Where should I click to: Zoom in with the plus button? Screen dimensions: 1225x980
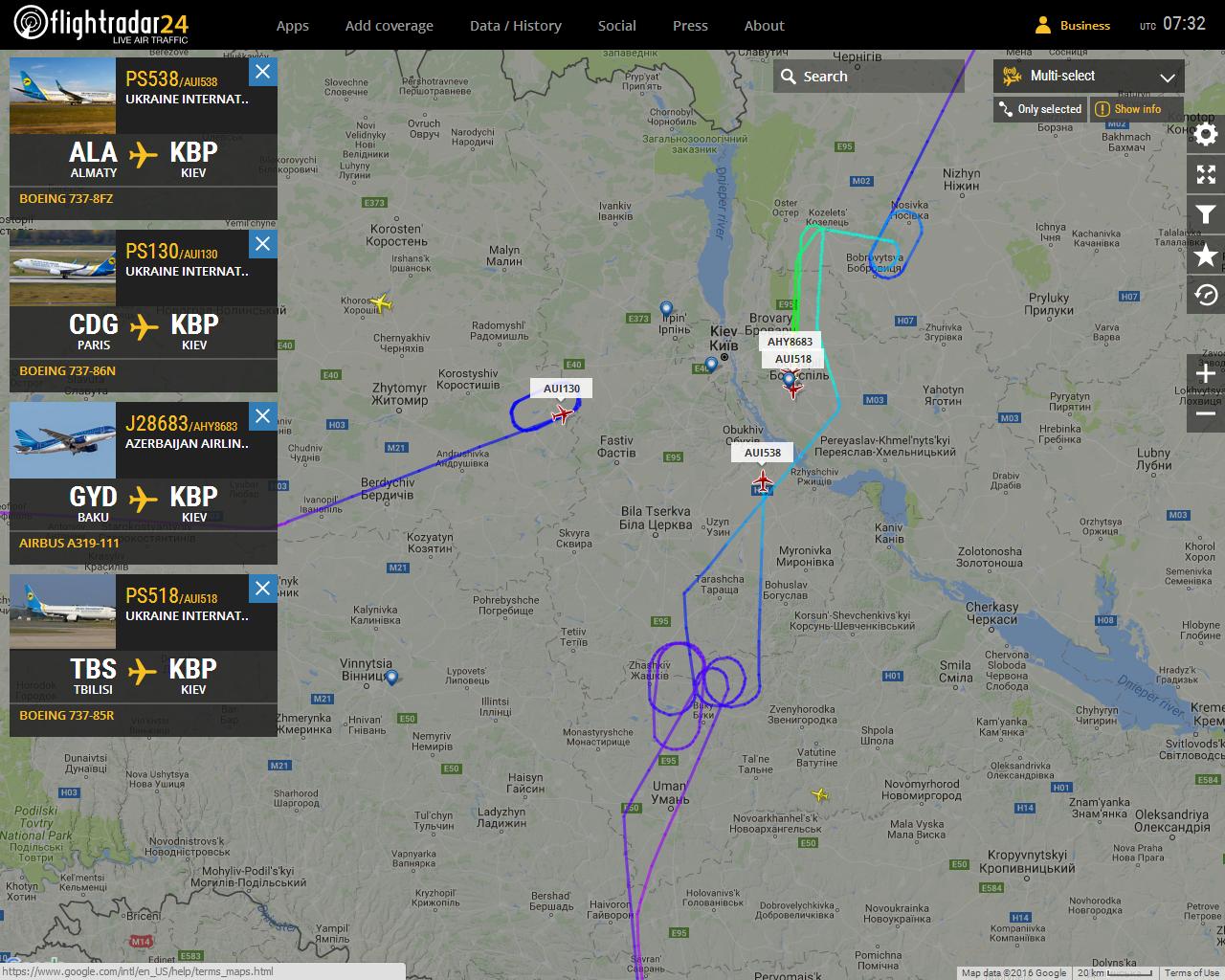pyautogui.click(x=1206, y=373)
